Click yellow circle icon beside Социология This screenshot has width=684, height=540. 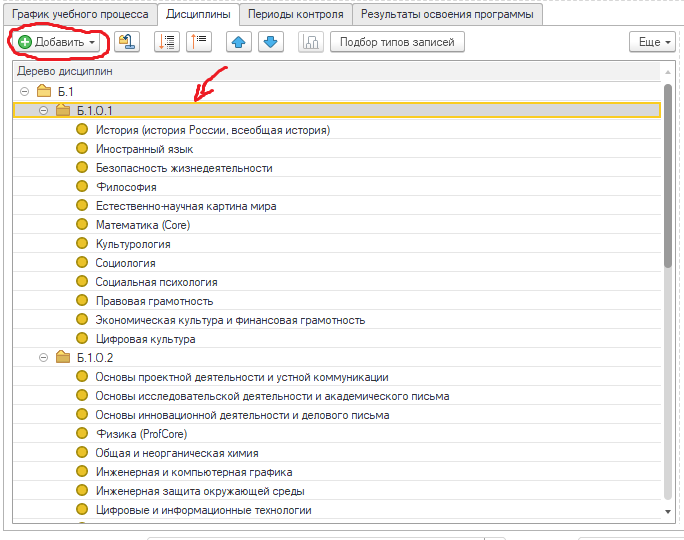coord(82,262)
